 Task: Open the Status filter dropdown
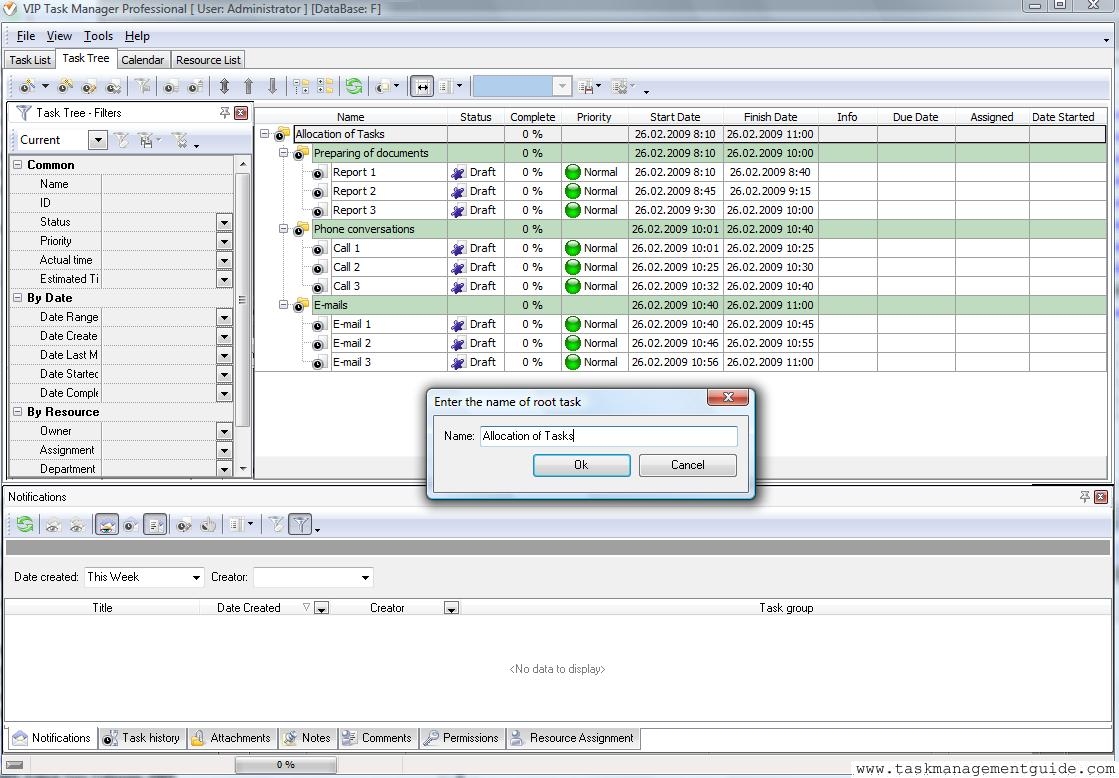pos(224,222)
